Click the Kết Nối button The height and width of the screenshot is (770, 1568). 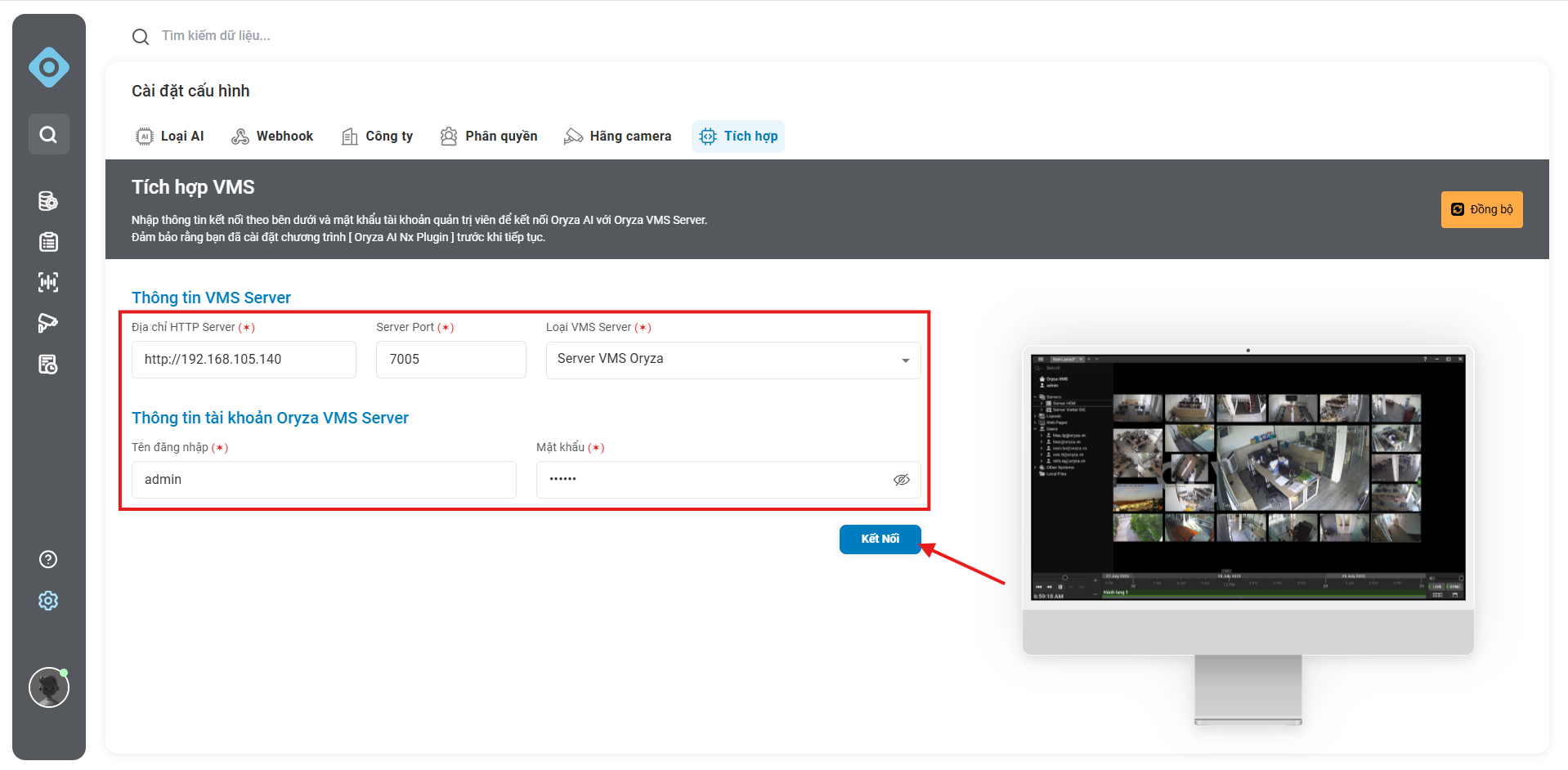[x=880, y=539]
